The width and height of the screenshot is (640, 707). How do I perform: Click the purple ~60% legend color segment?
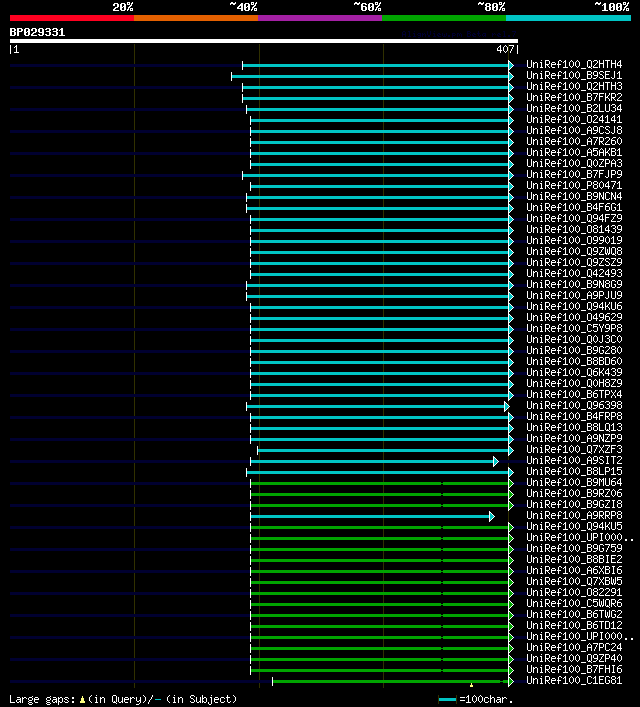coord(320,18)
